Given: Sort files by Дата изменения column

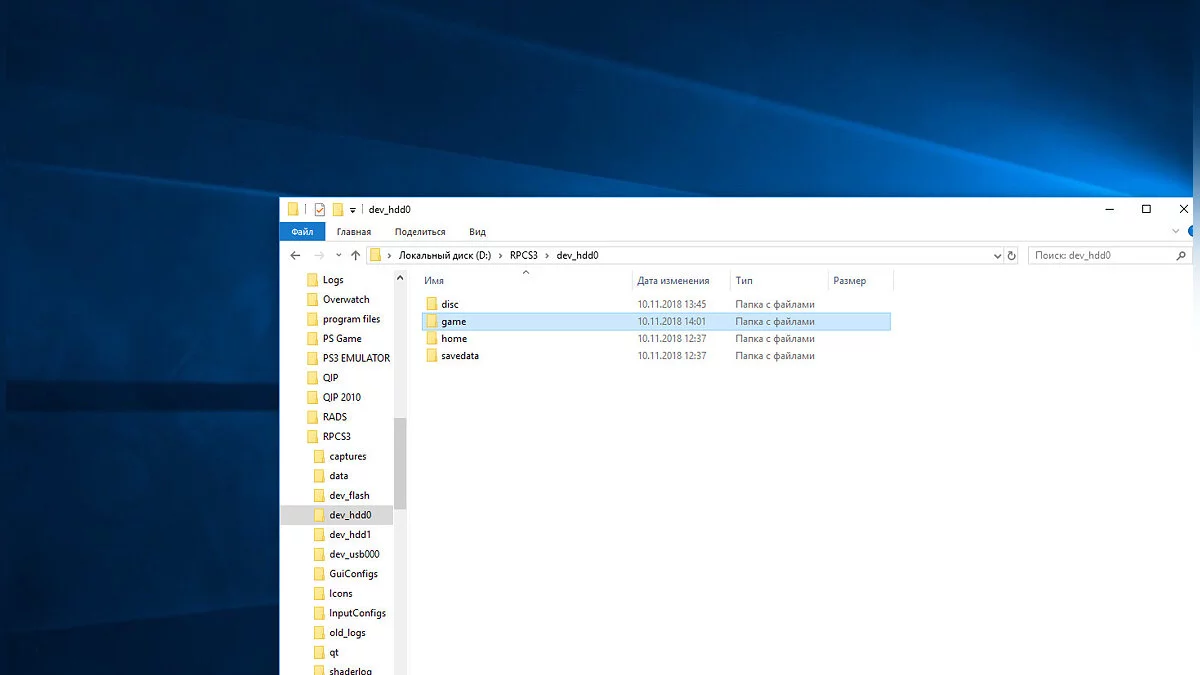Looking at the screenshot, I should [673, 281].
